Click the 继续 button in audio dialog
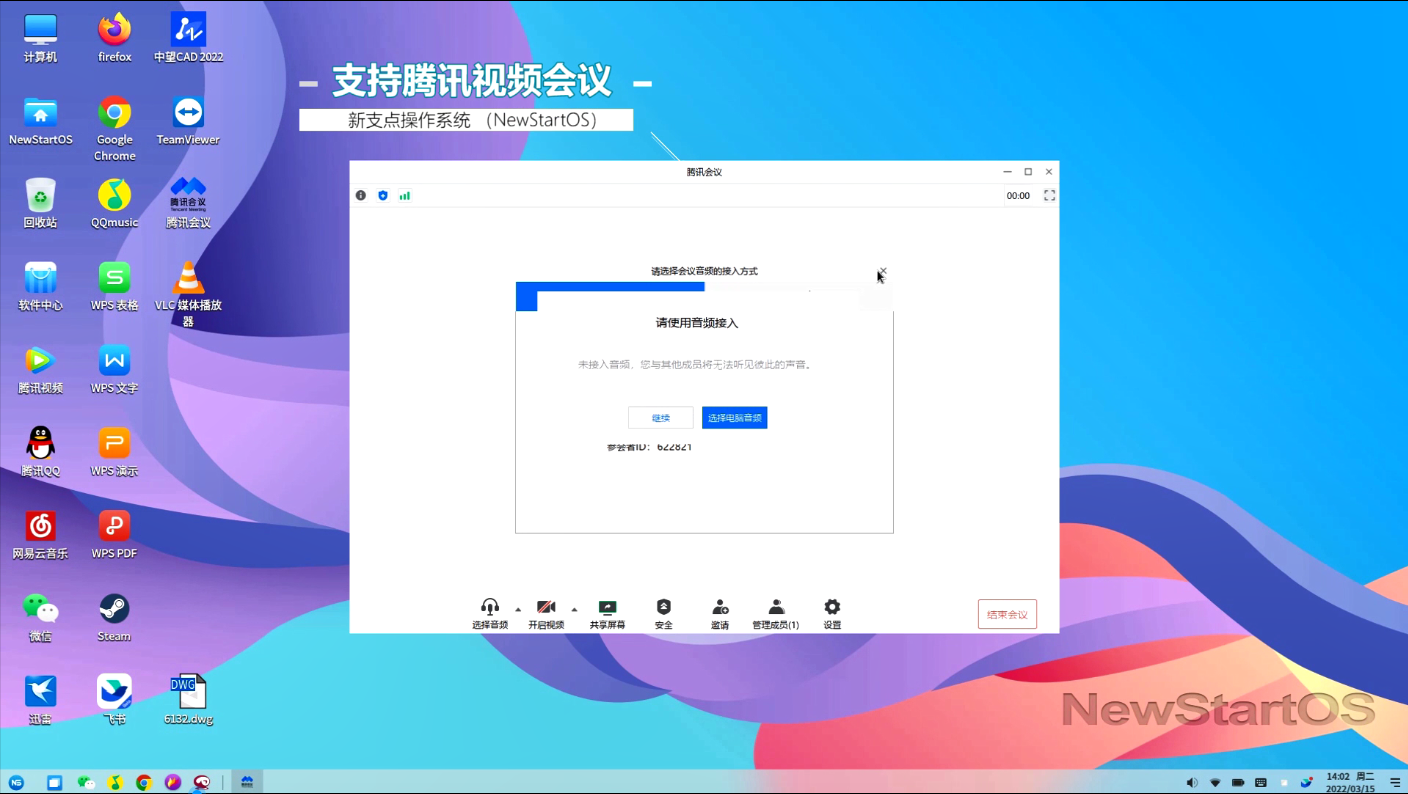1408x794 pixels. coord(661,418)
